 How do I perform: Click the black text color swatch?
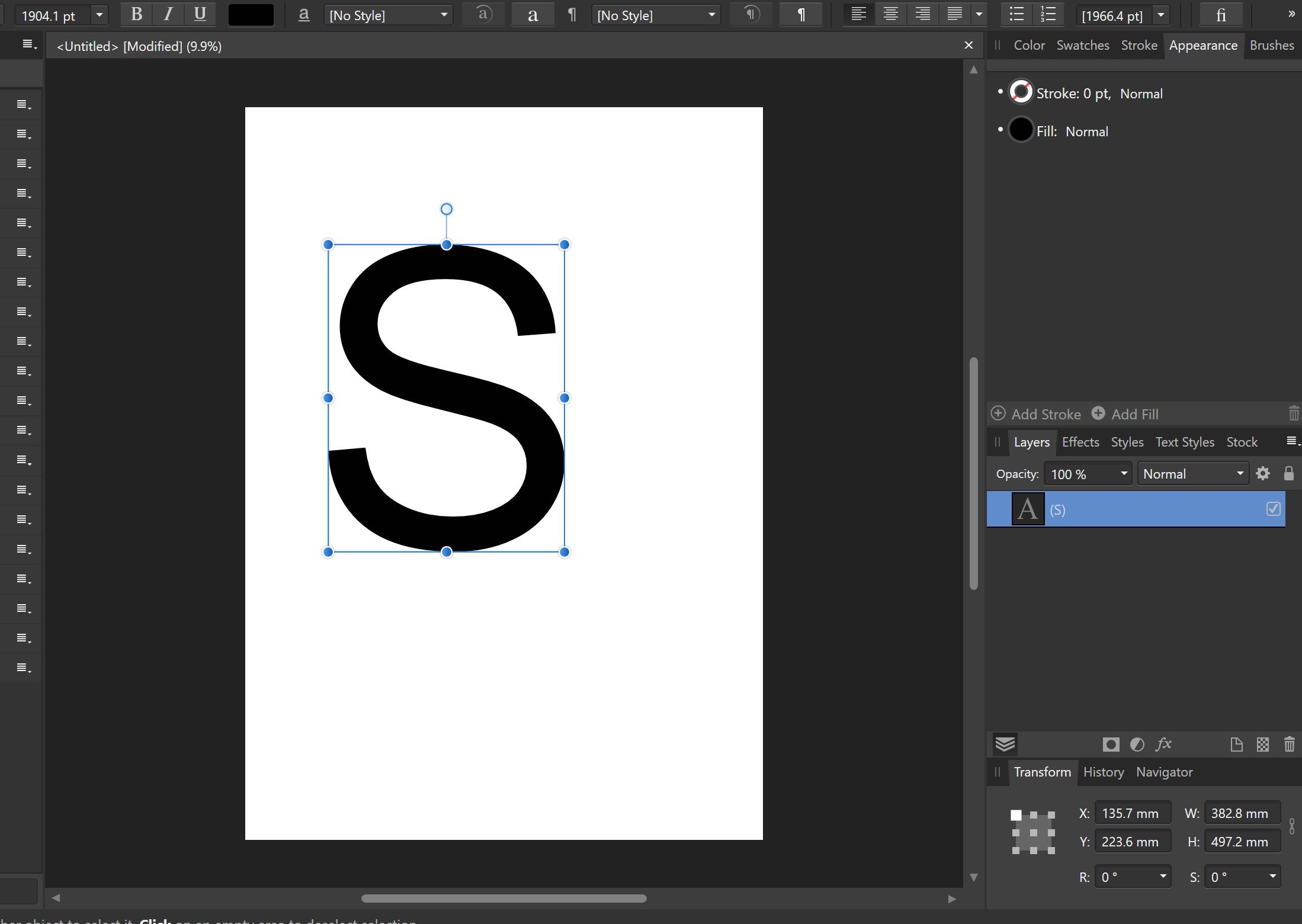click(x=251, y=15)
